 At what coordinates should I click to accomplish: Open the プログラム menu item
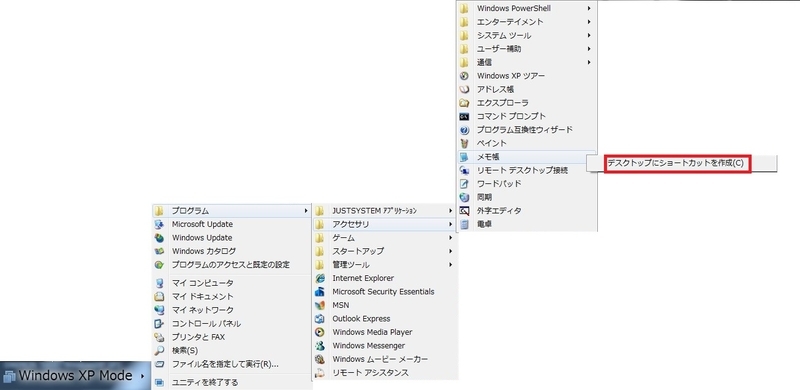click(x=232, y=210)
